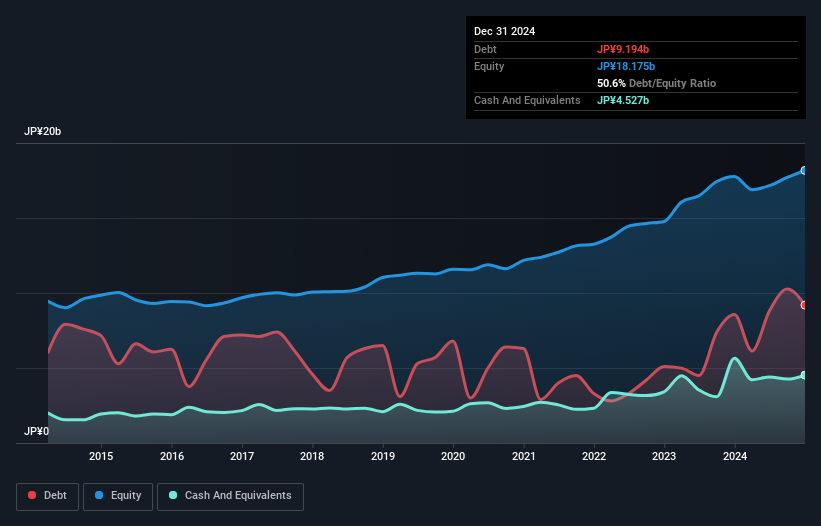821x526 pixels.
Task: Click the 2022 x-axis label
Action: point(594,456)
